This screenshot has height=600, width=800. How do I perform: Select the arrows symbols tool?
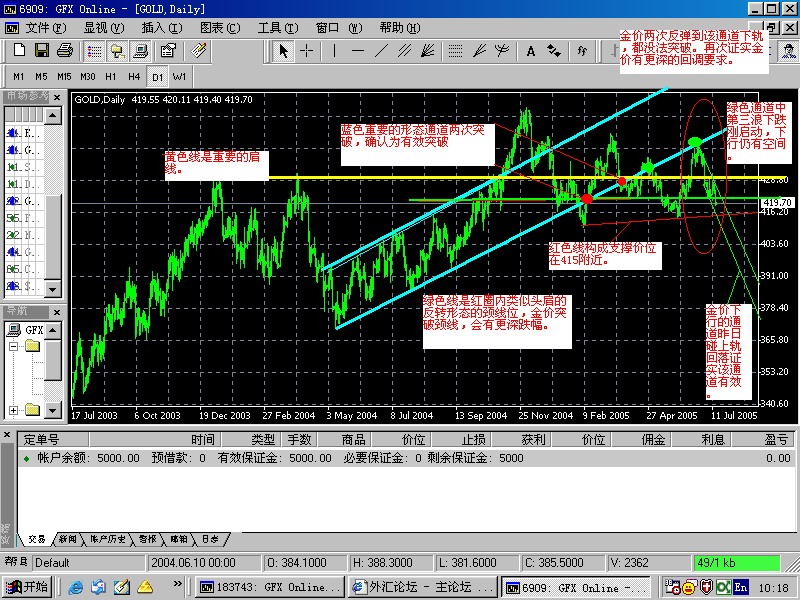point(554,51)
